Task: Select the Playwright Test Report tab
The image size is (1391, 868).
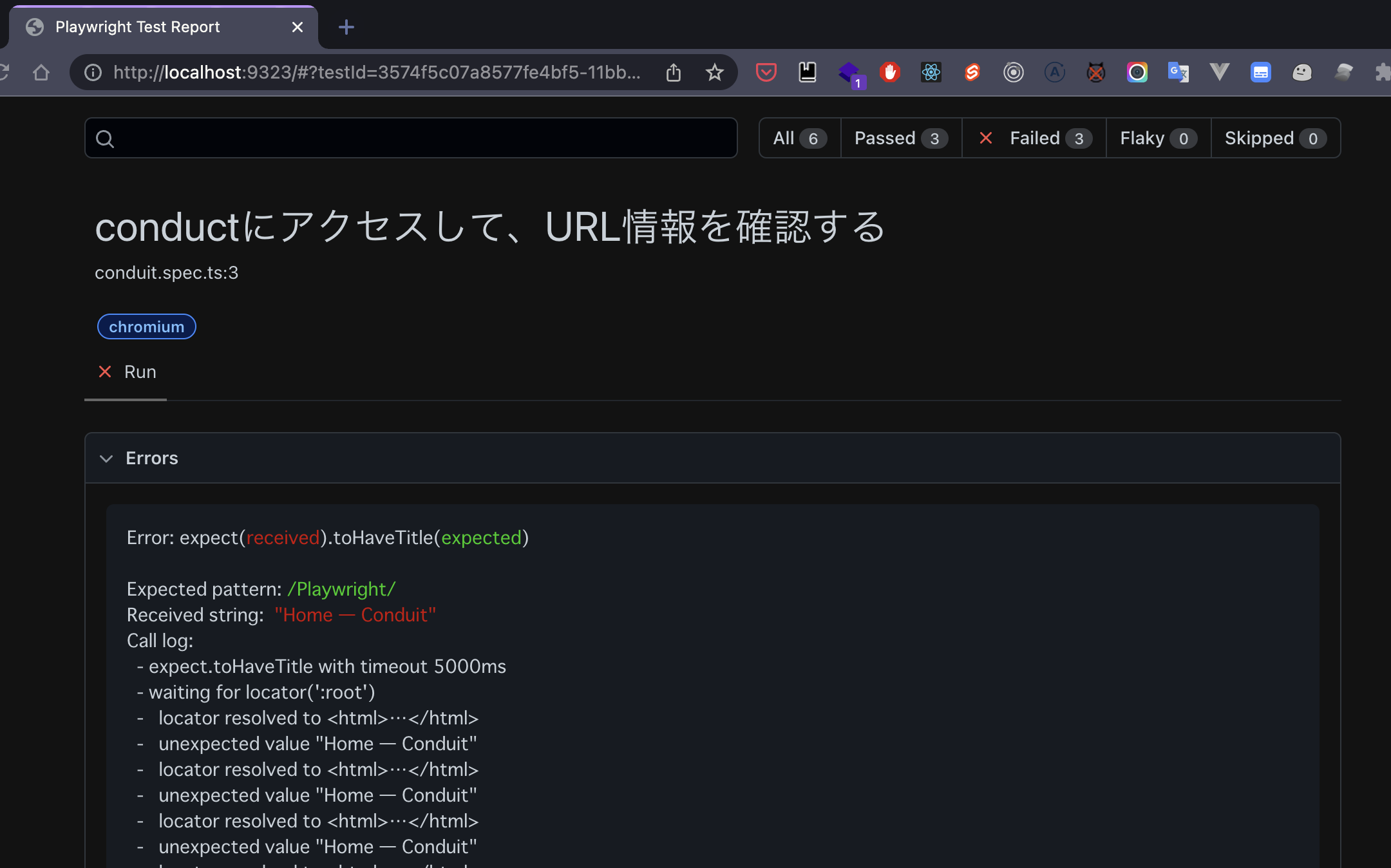Action: click(x=137, y=27)
